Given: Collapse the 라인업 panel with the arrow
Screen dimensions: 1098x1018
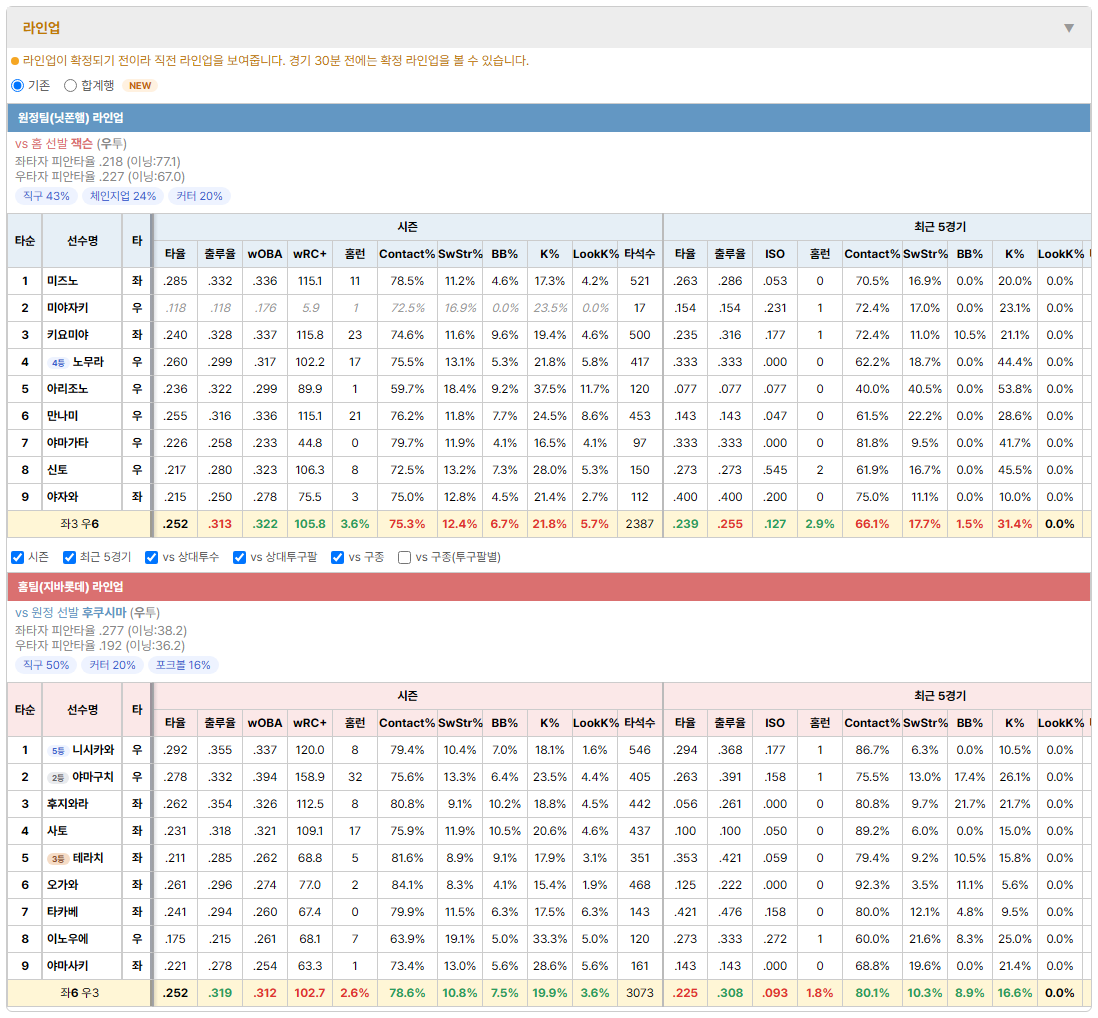Looking at the screenshot, I should 1069,28.
